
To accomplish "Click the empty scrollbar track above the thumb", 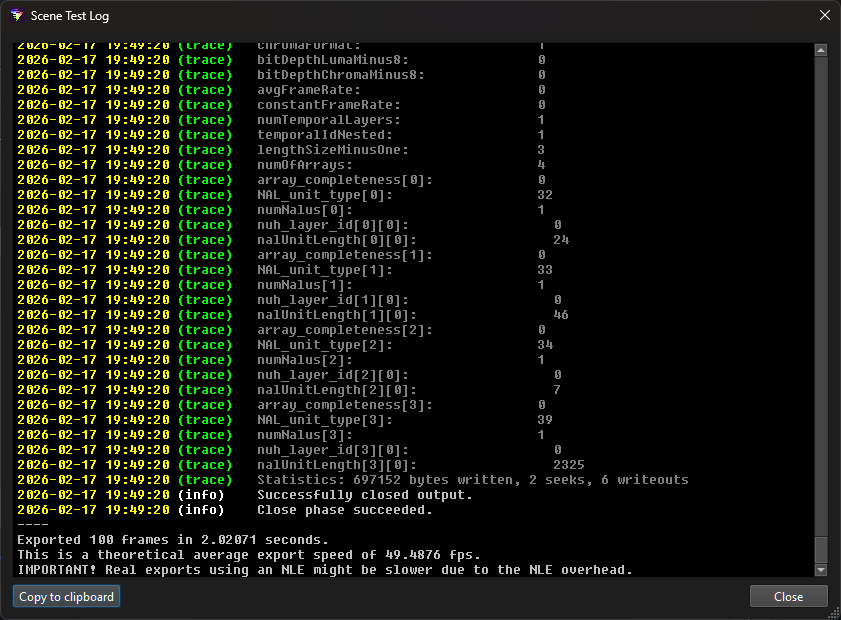I will tap(821, 300).
